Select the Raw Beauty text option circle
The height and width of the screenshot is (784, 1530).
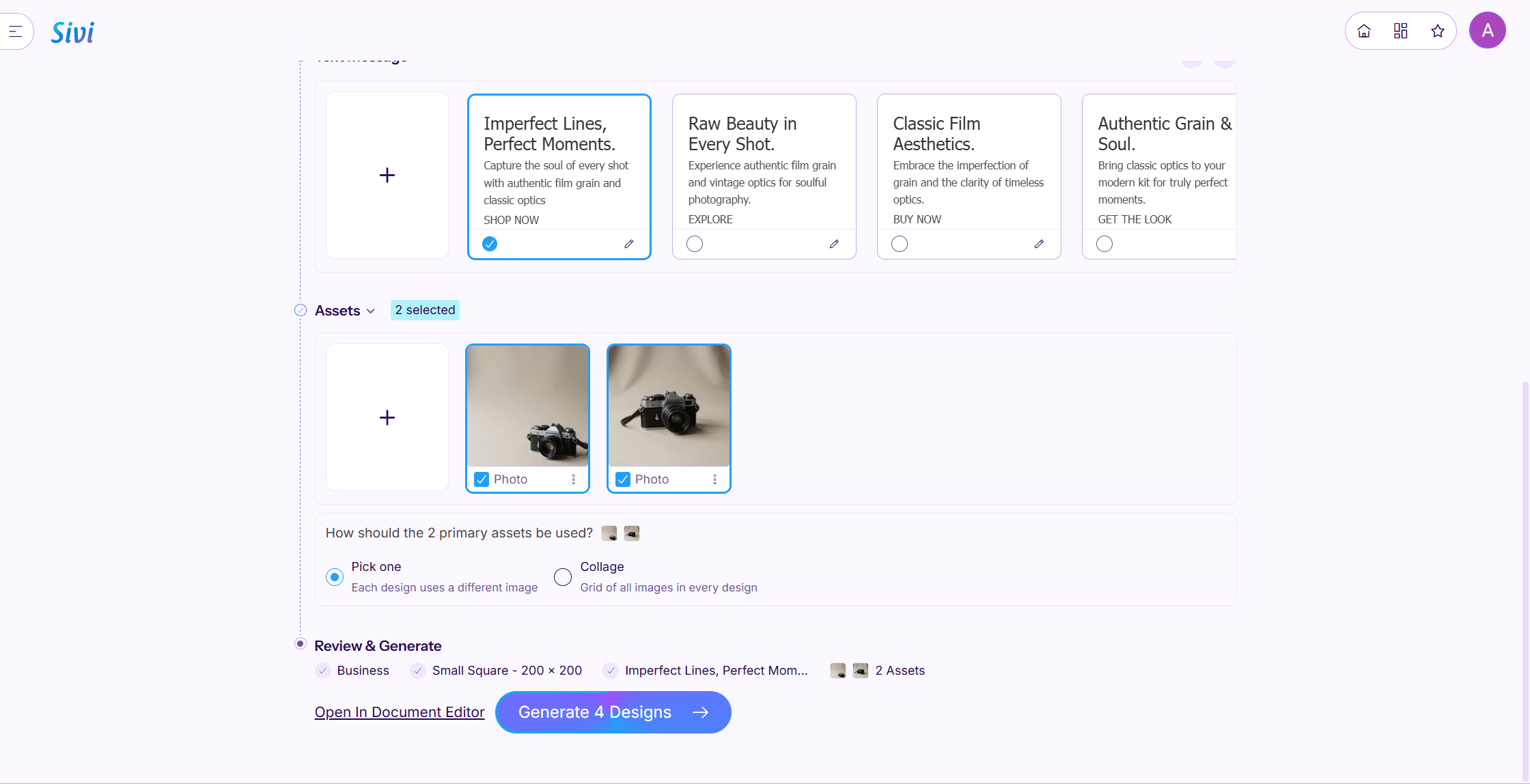click(695, 244)
